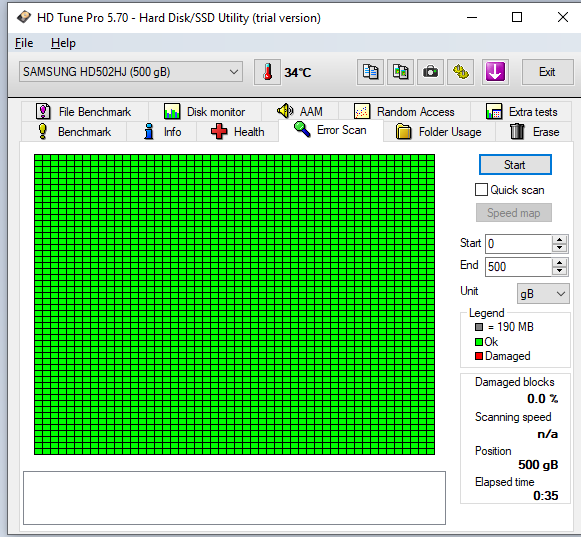This screenshot has height=537, width=581.
Task: Click the copy screenshot to clipboard icon
Action: click(400, 72)
